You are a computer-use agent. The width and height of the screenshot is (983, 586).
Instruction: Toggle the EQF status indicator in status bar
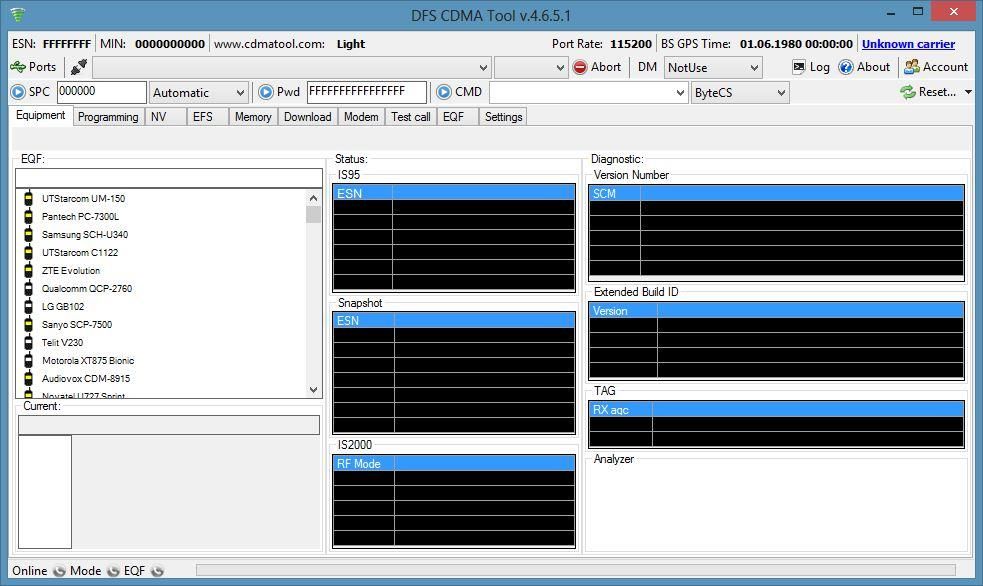tap(157, 571)
